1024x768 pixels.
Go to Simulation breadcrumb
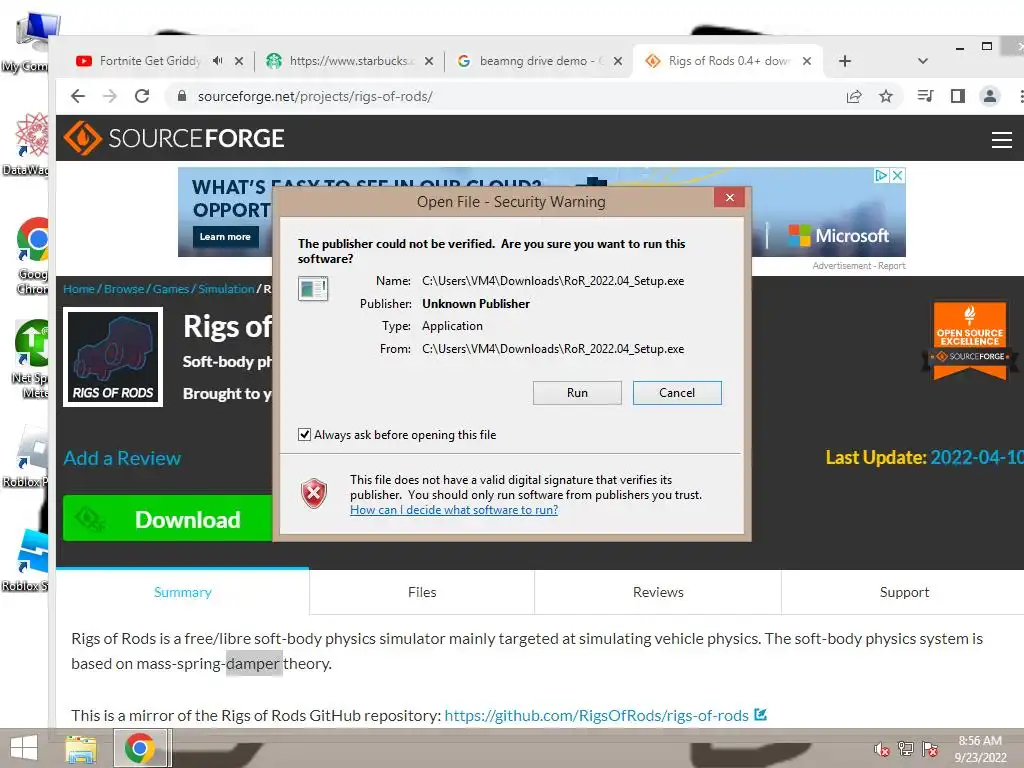coord(226,289)
